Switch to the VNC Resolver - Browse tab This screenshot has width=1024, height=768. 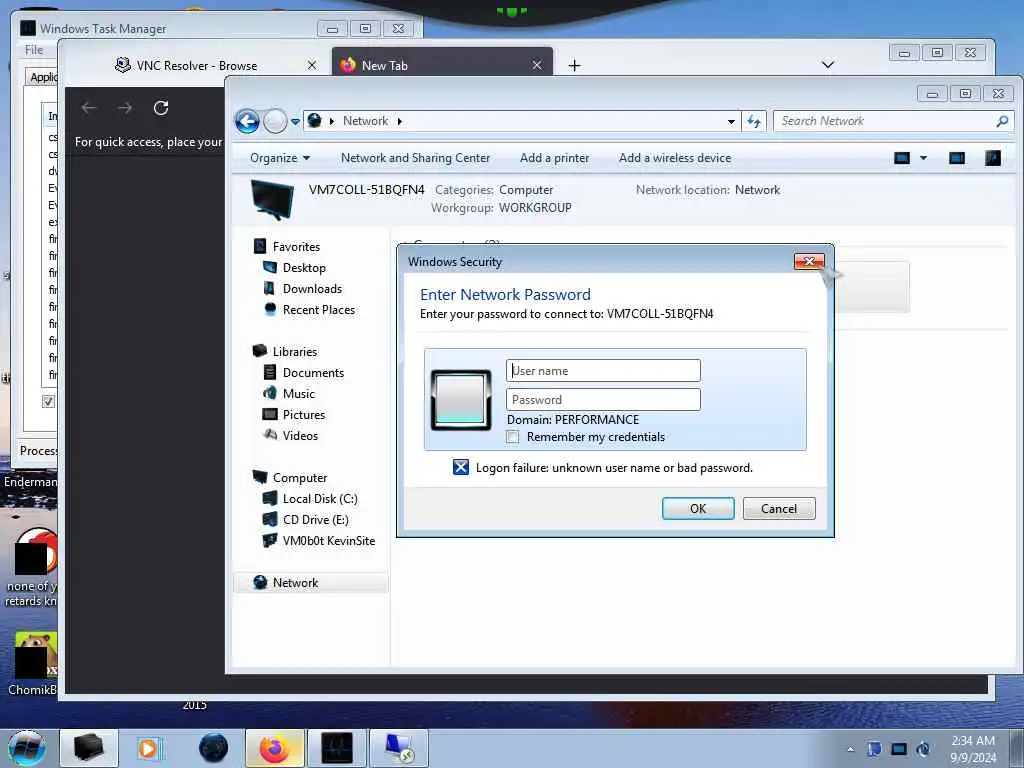[196, 65]
